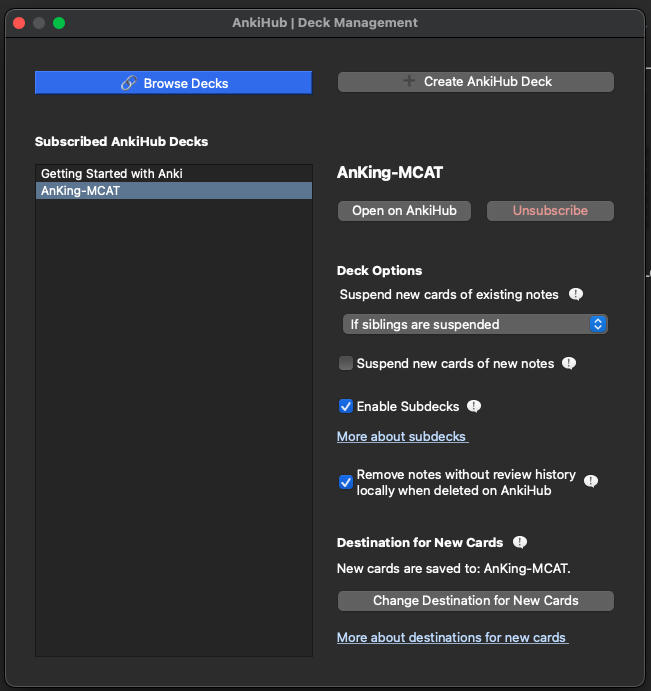651x691 pixels.
Task: Click the info icon beside Suspend new cards of existing notes
Action: (x=576, y=294)
